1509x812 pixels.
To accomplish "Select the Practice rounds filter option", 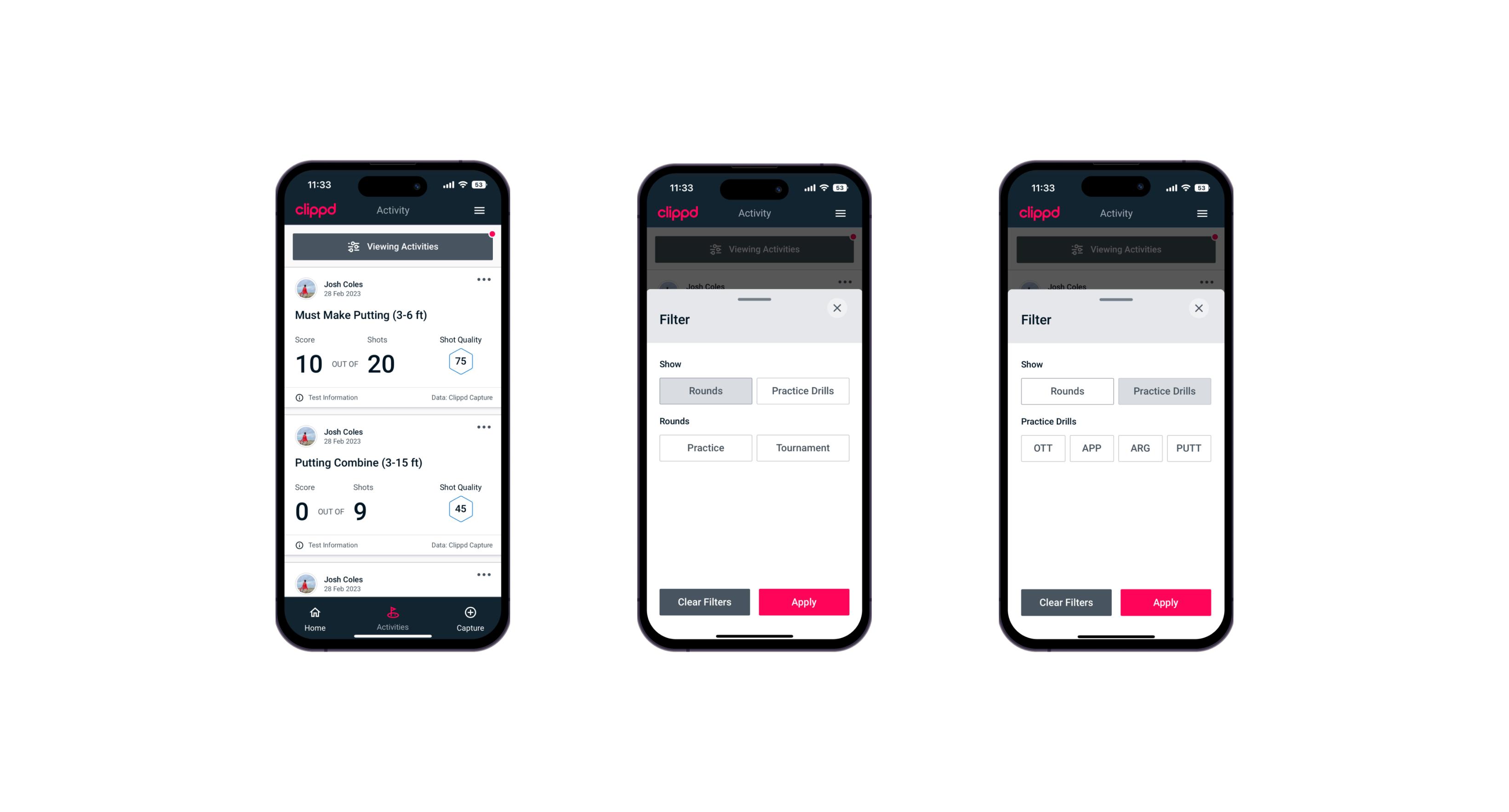I will coord(706,447).
